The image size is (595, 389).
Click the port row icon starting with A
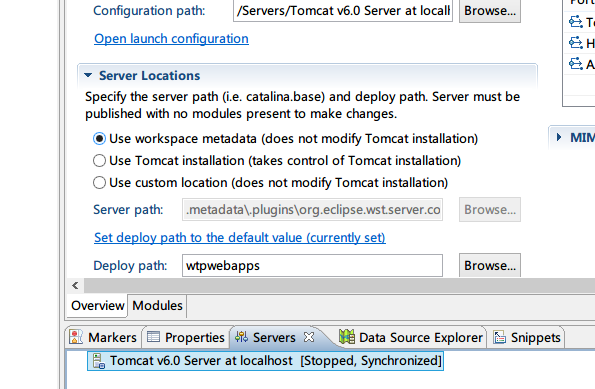pyautogui.click(x=576, y=63)
